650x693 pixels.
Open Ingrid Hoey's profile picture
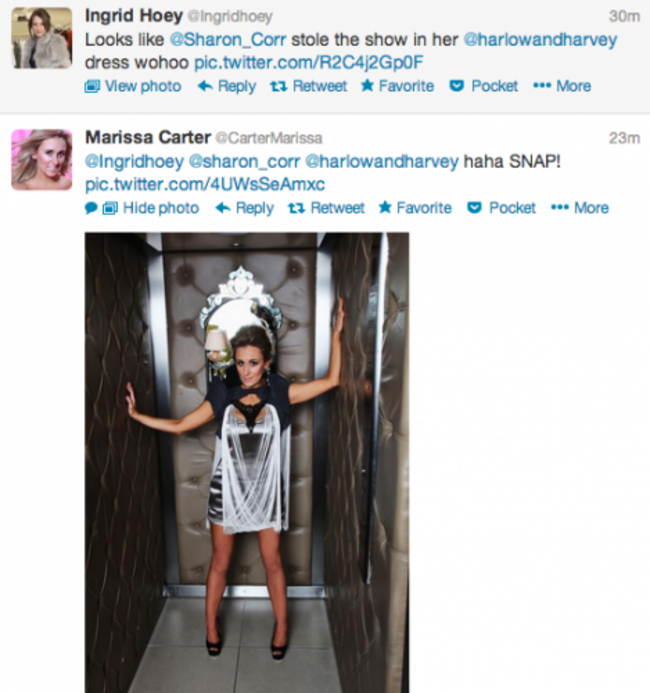(42, 38)
